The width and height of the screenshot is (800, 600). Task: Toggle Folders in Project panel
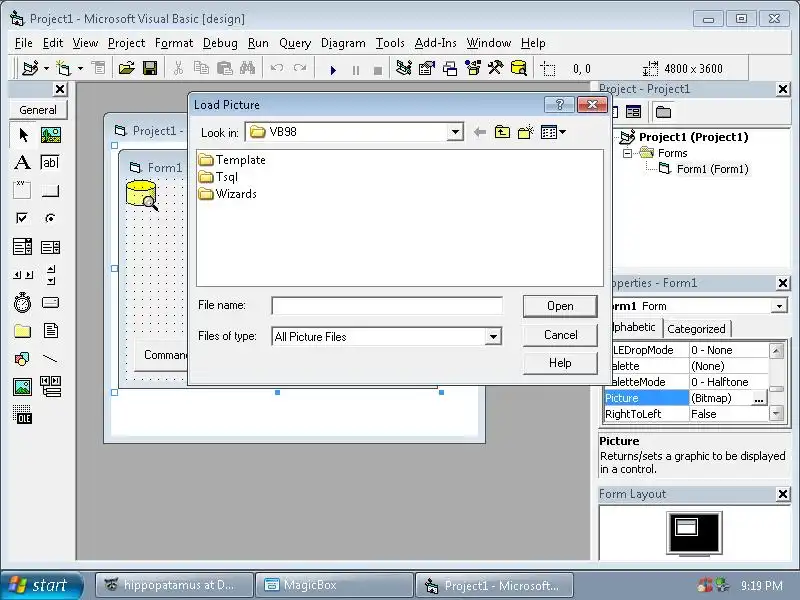pos(663,112)
